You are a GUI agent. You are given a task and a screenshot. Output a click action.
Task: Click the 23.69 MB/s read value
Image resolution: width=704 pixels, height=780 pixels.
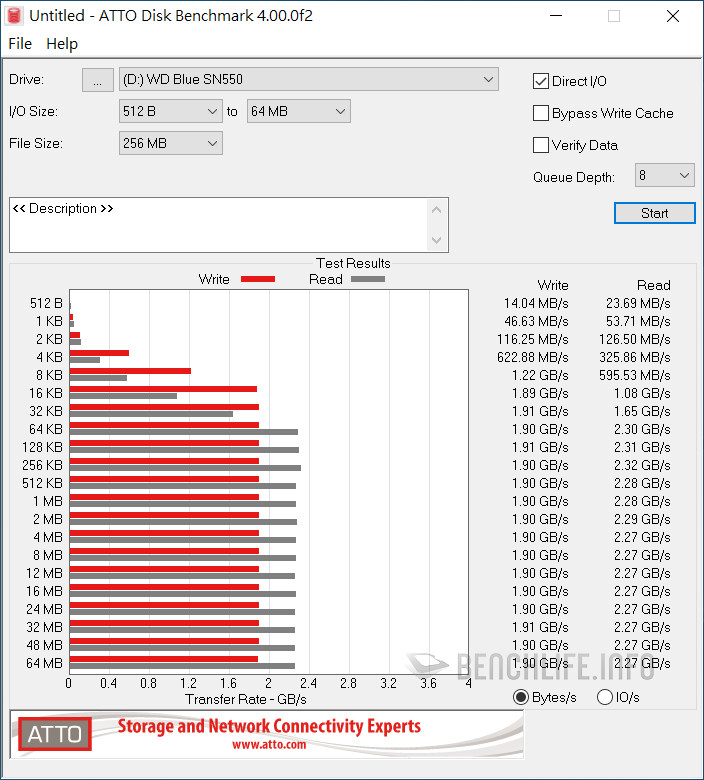coord(638,303)
